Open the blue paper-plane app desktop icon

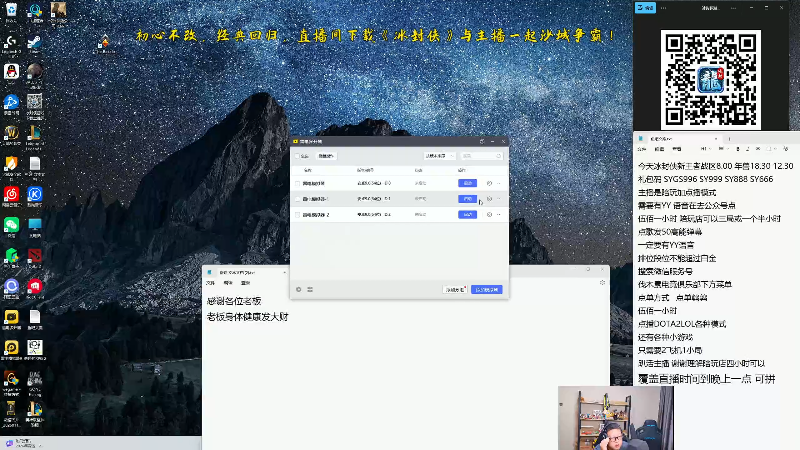[x=11, y=102]
